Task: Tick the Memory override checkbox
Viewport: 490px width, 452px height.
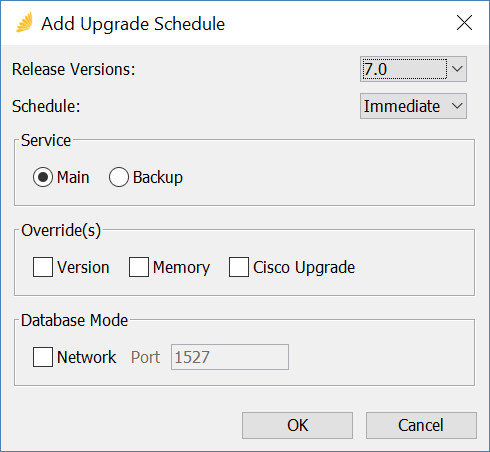Action: [x=139, y=267]
